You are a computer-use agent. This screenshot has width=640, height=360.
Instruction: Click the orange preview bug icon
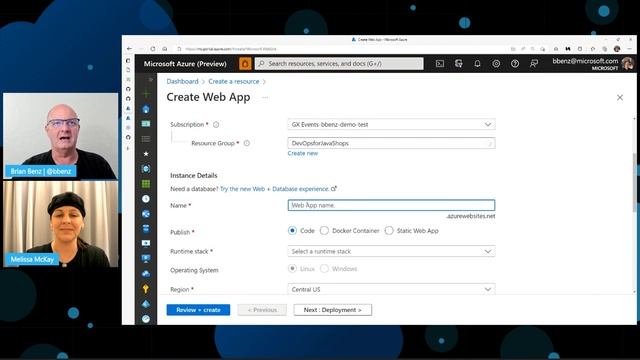(245, 64)
